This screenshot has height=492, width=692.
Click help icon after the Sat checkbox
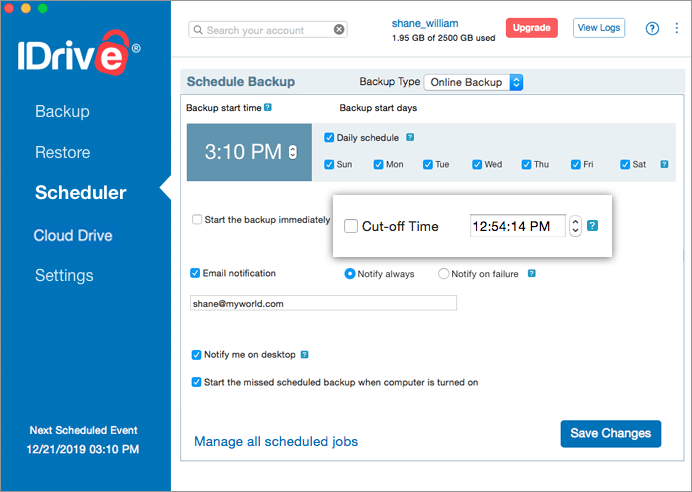pos(664,164)
